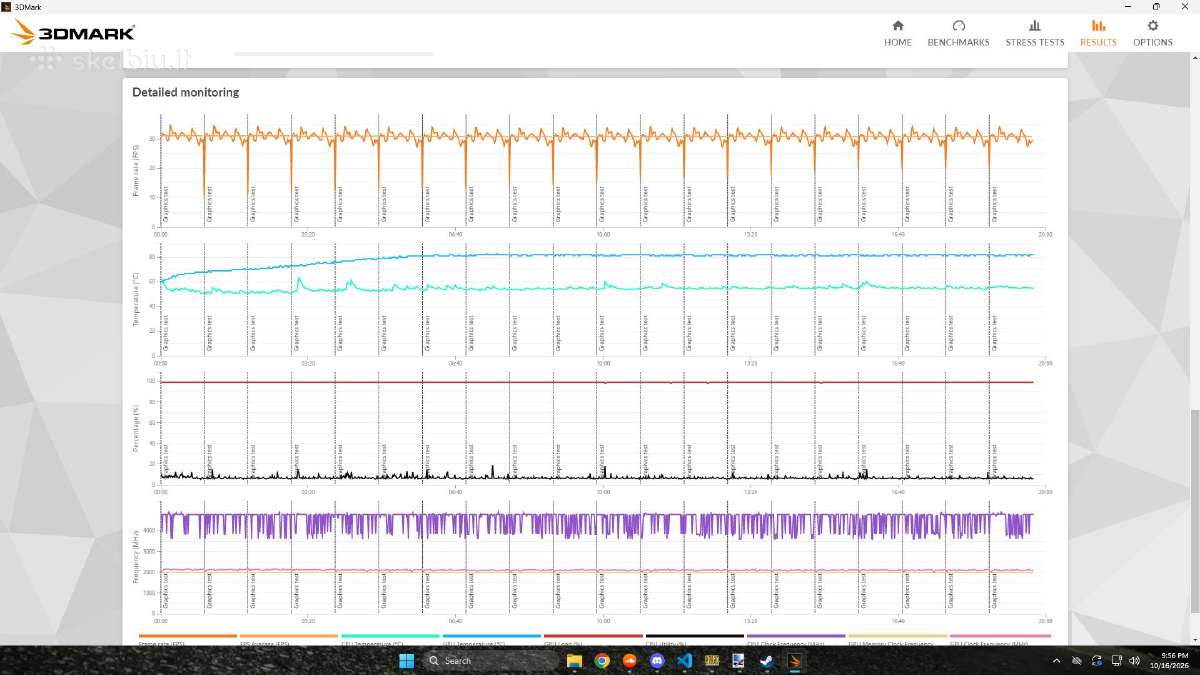1200x675 pixels.
Task: Go to the HOME section
Action: click(897, 33)
